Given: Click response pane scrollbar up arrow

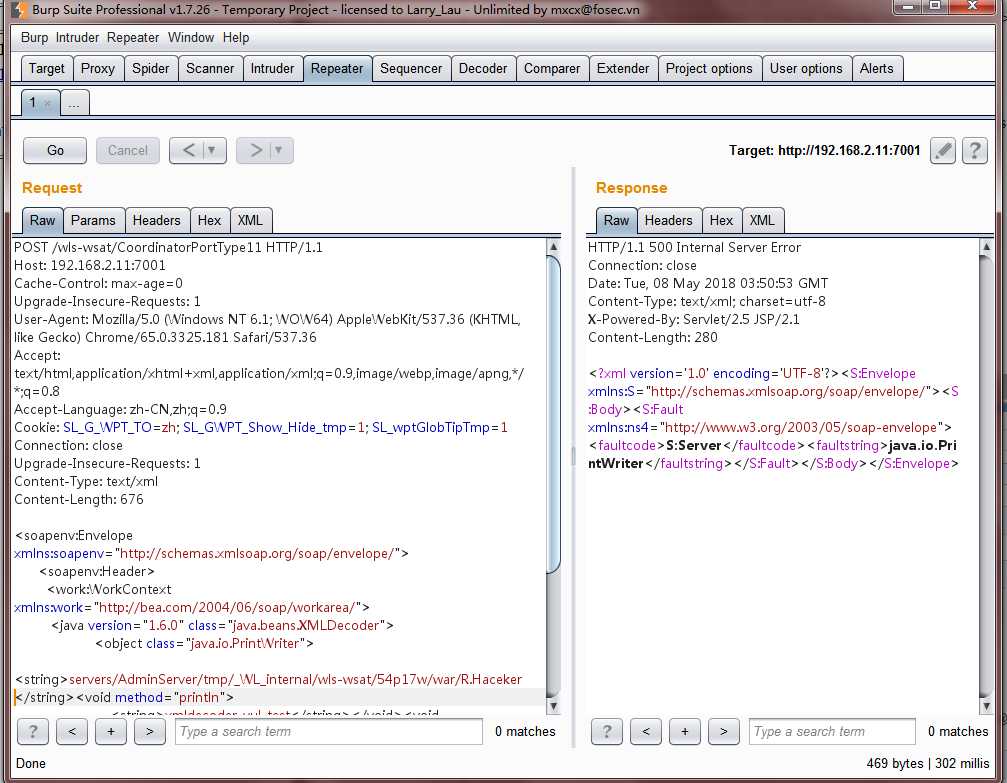Looking at the screenshot, I should (x=986, y=247).
